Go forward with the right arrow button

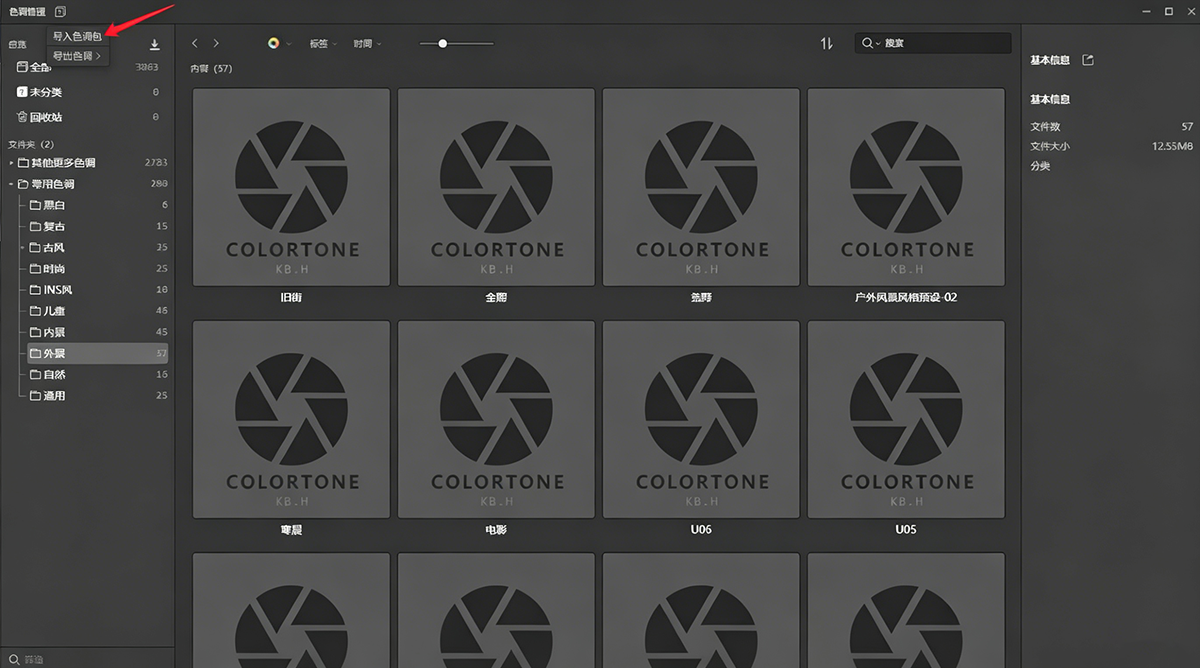216,43
